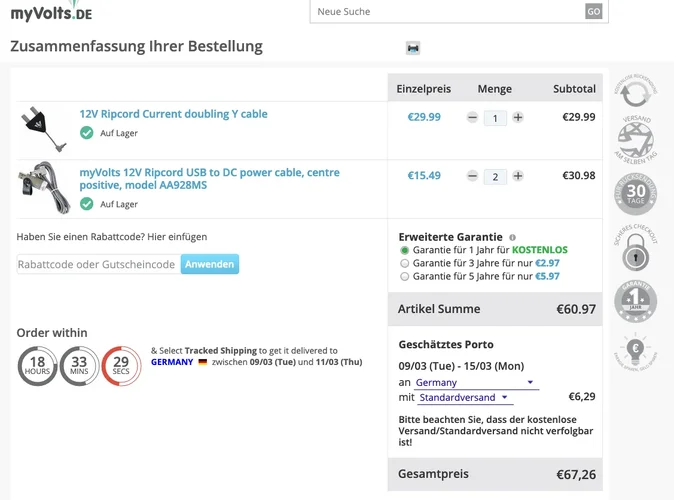674x500 pixels.
Task: Click the info icon beside Erweiterte Garantie
Action: pos(512,238)
